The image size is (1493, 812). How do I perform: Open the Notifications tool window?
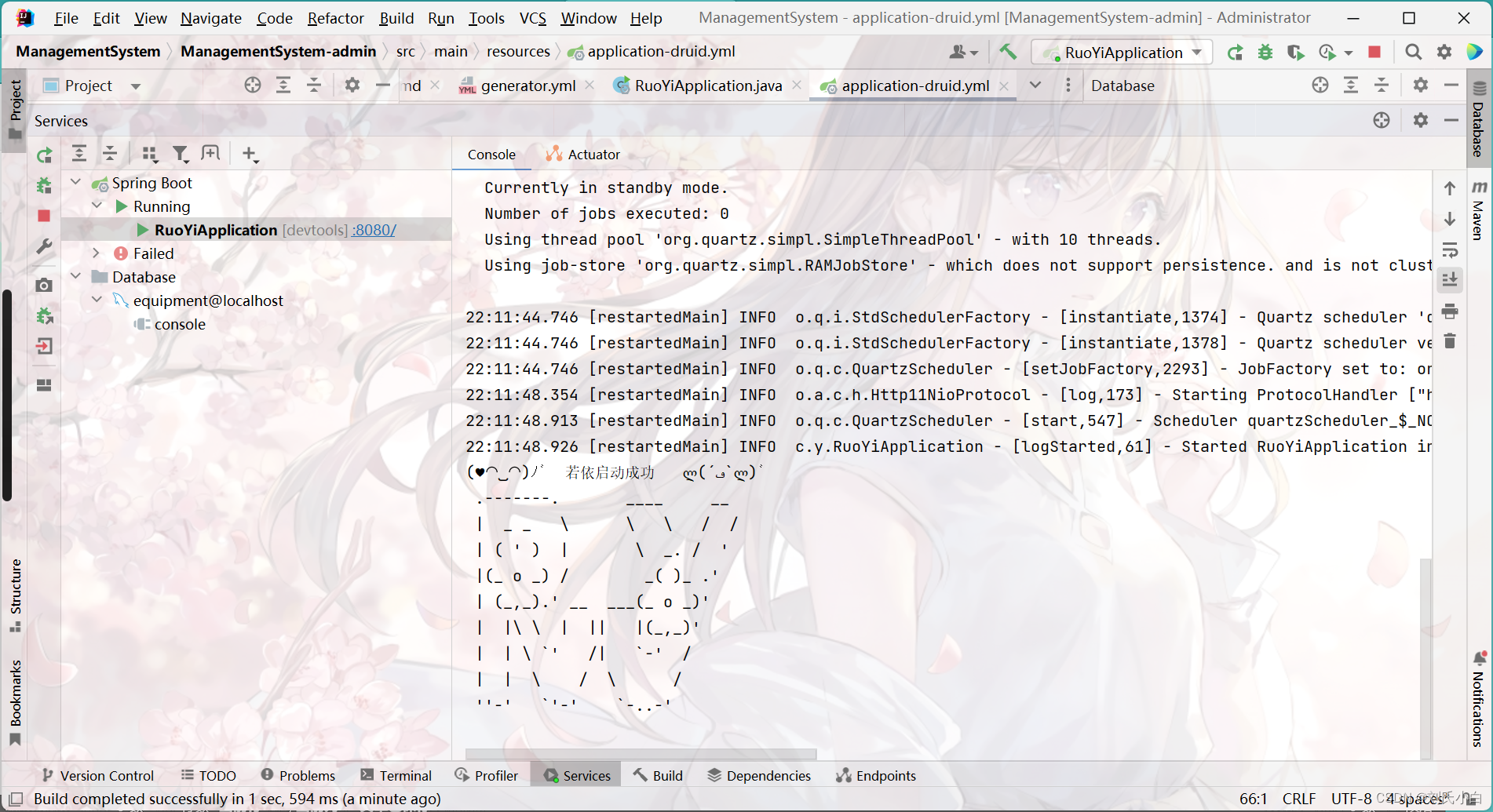point(1479,700)
